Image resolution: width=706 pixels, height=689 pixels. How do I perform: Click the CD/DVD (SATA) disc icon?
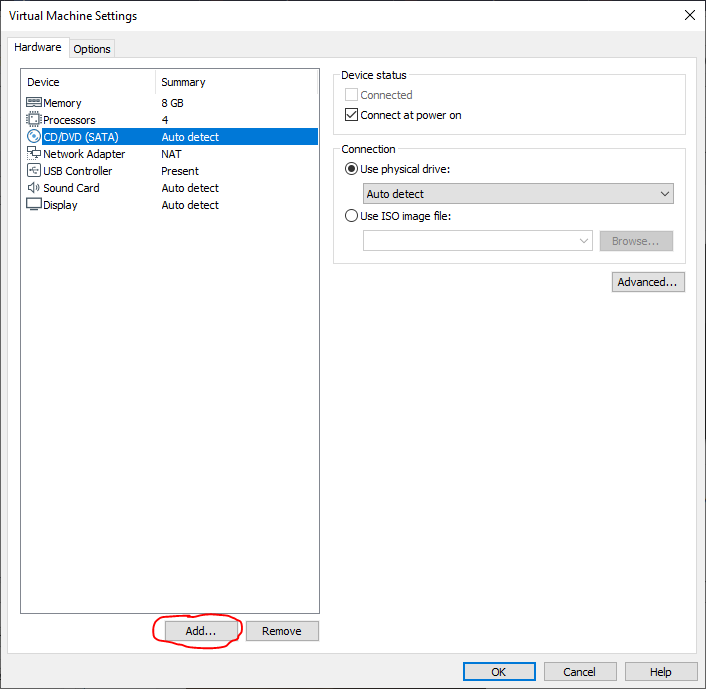point(34,137)
